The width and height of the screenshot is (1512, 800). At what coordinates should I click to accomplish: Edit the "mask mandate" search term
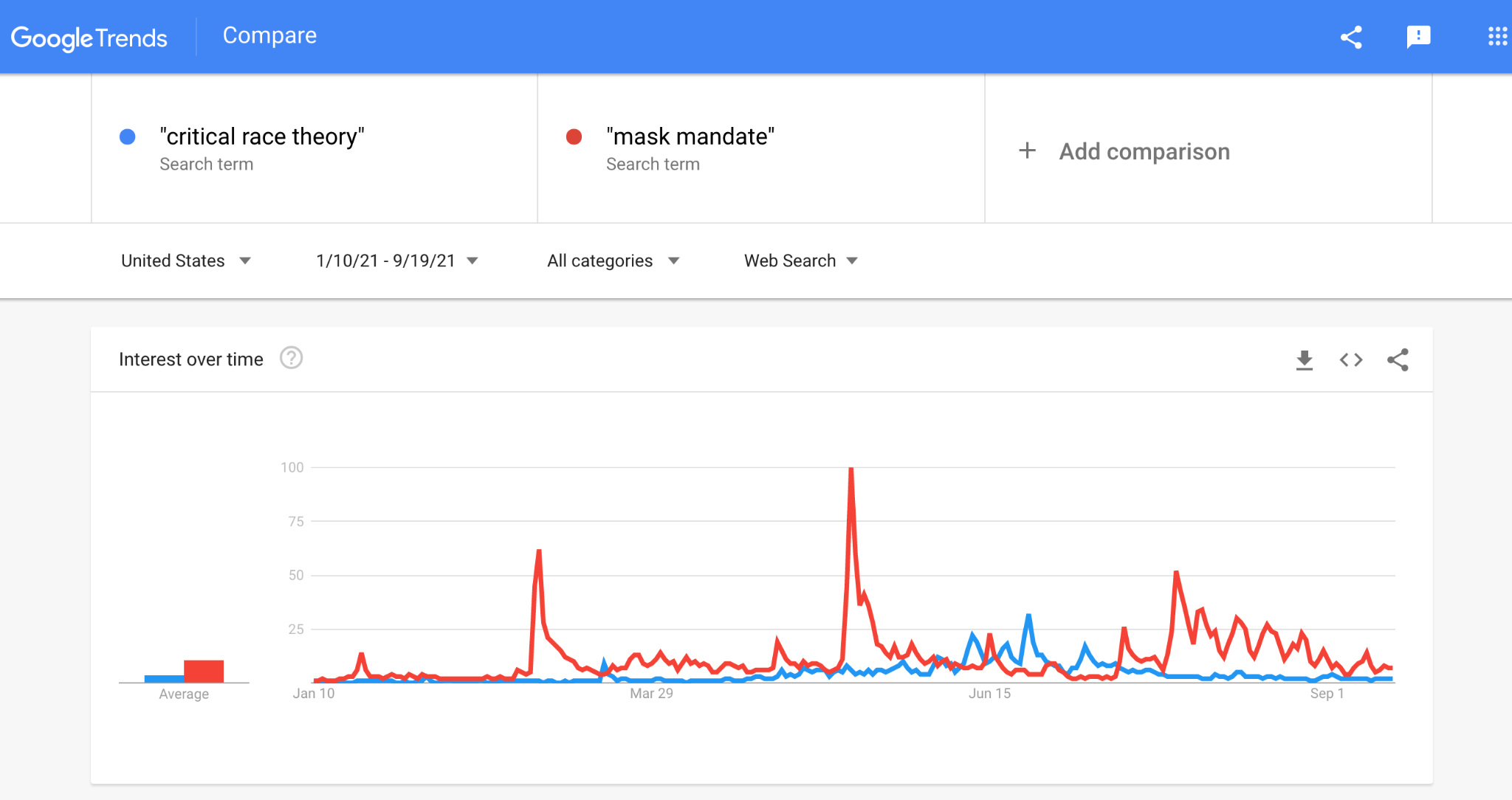(x=690, y=137)
